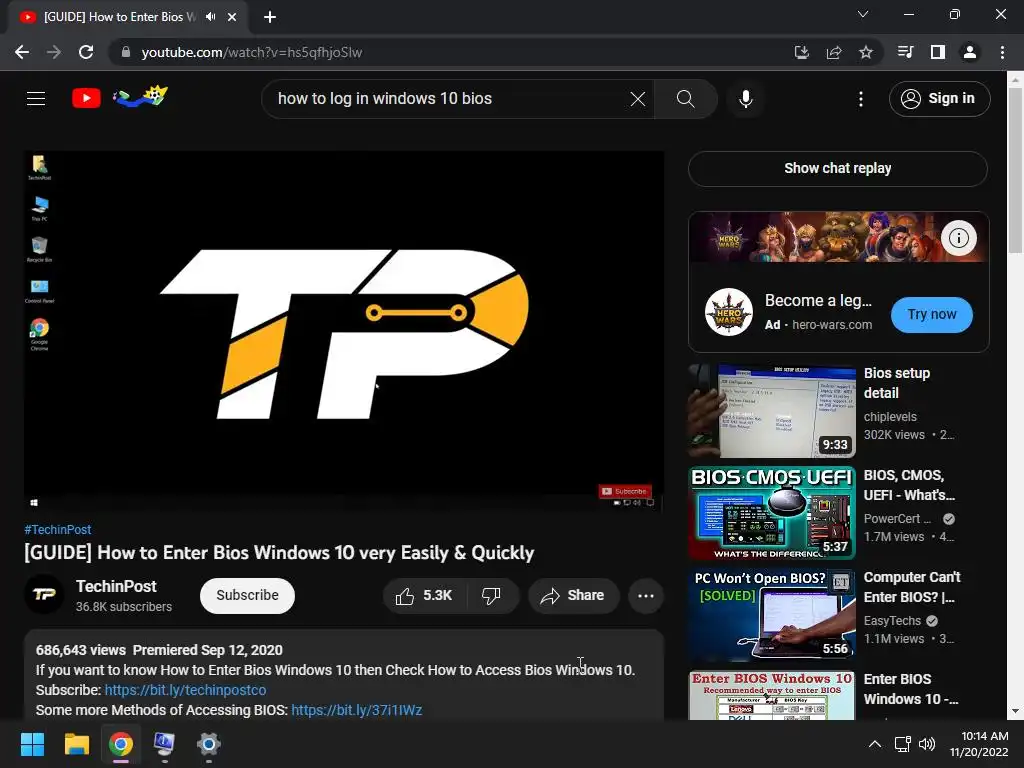Image resolution: width=1024 pixels, height=768 pixels.
Task: Like the video (5.3K)
Action: coord(424,596)
